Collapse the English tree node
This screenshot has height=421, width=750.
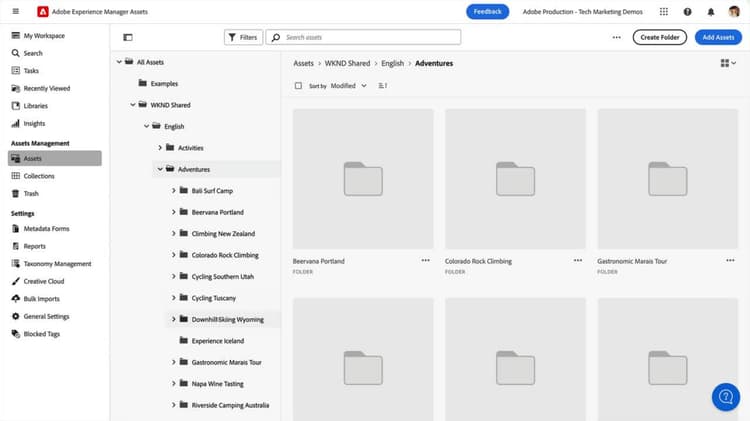146,126
